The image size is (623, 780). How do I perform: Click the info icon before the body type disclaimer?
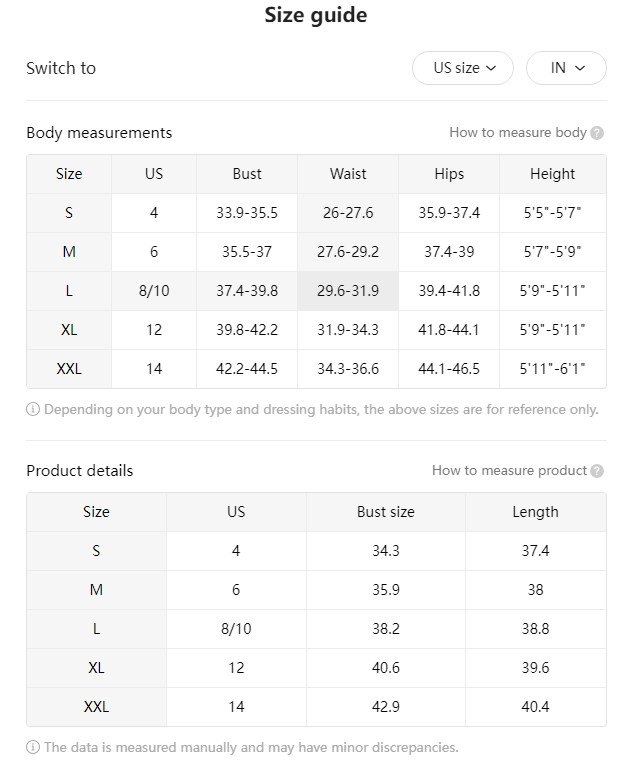tap(33, 409)
